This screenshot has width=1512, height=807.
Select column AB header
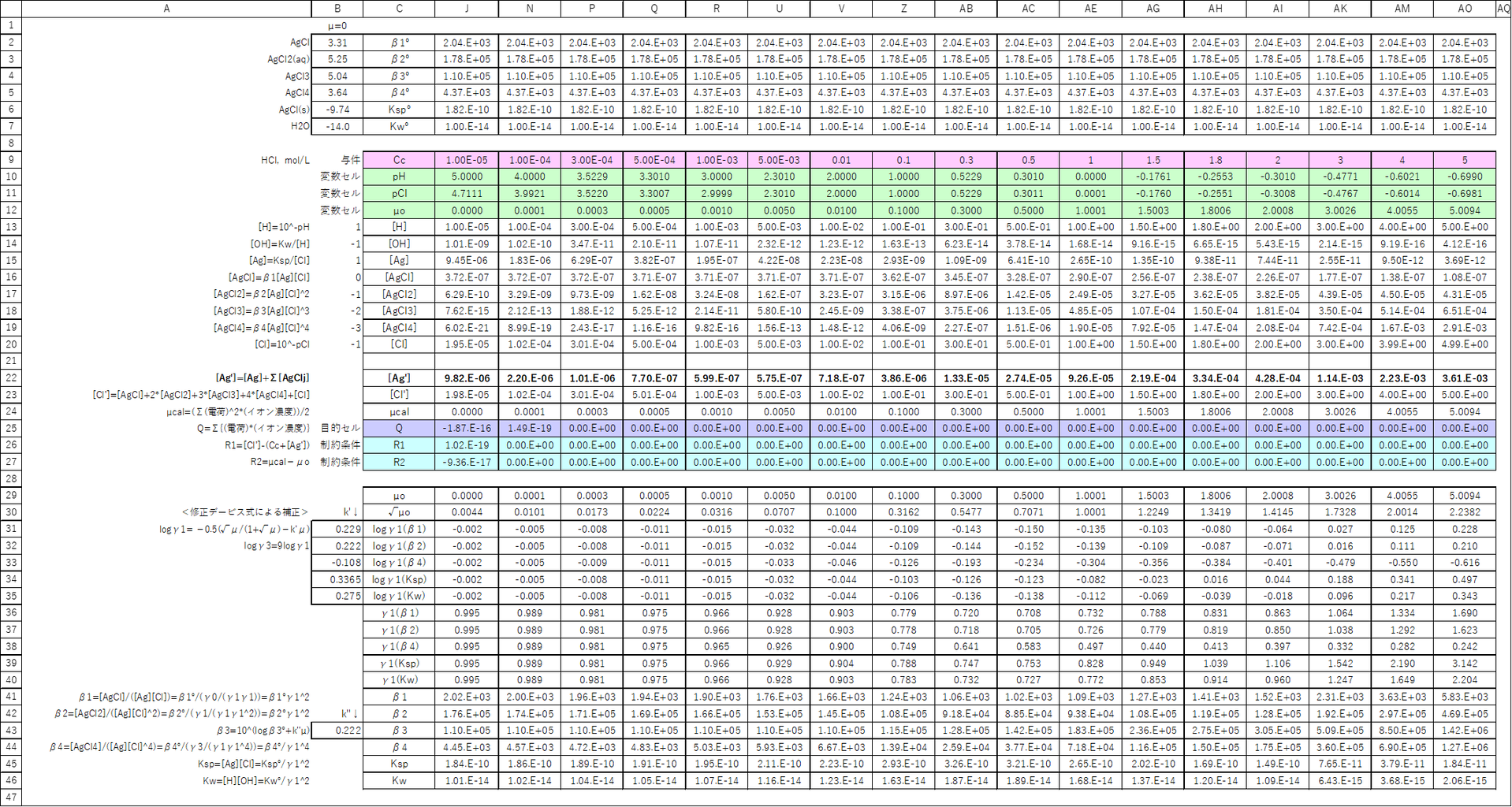pos(966,9)
